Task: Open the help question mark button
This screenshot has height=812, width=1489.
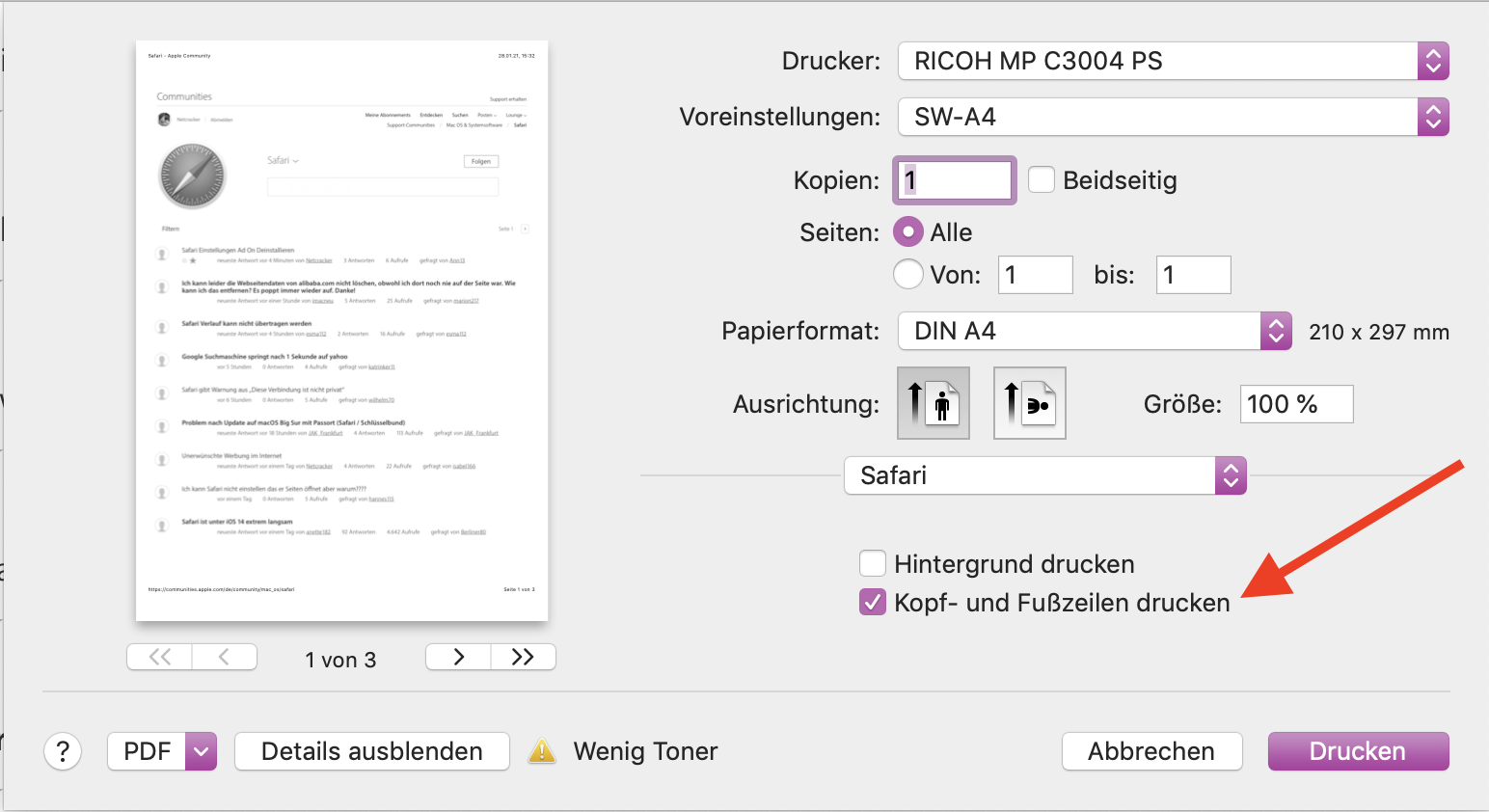Action: (63, 751)
